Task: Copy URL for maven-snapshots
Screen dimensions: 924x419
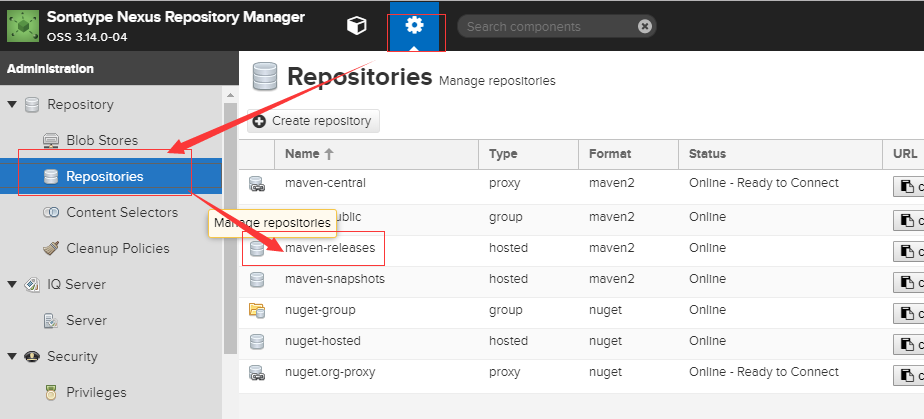Action: pos(909,283)
